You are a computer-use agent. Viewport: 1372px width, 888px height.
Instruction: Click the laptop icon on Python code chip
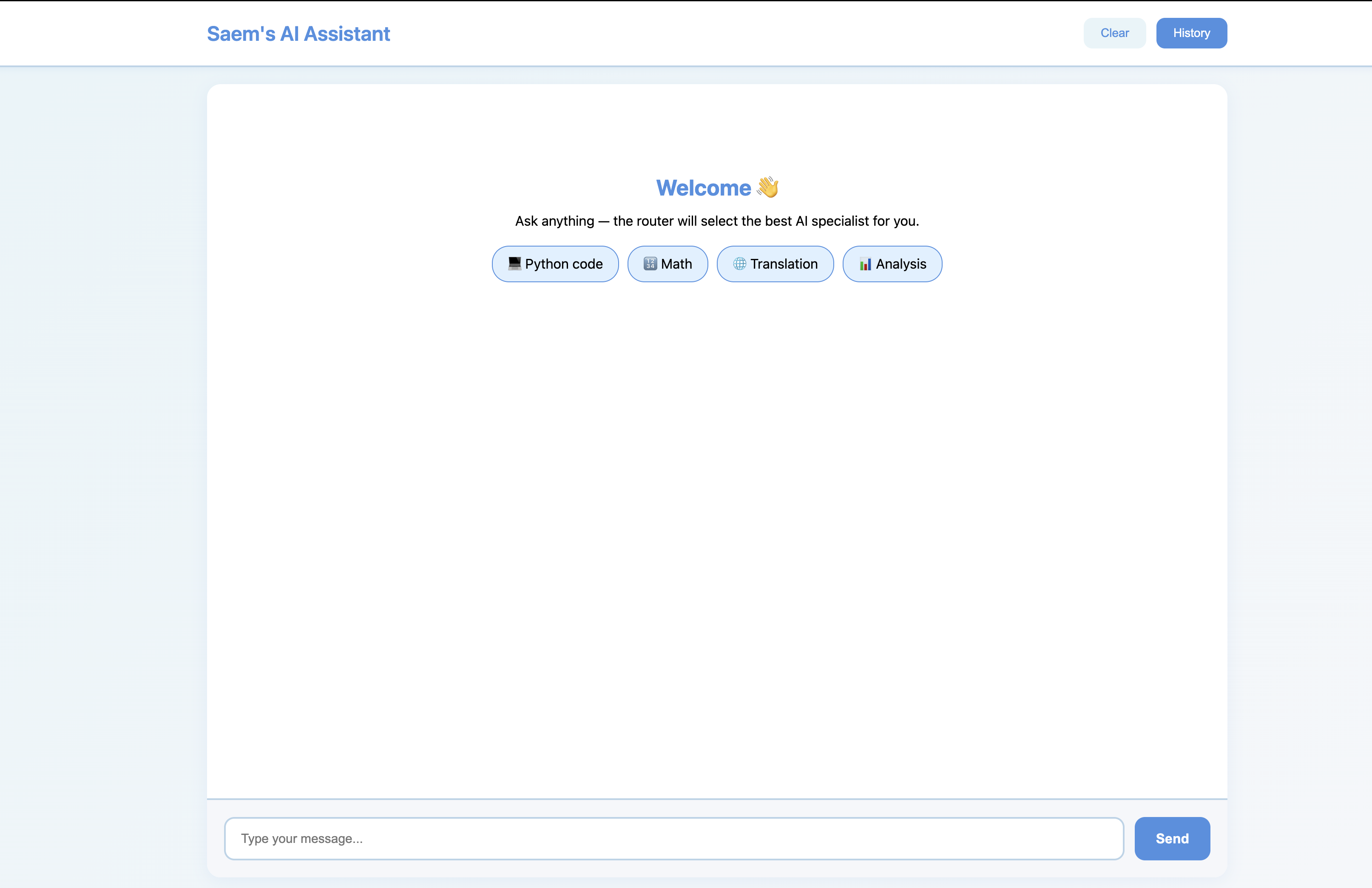pyautogui.click(x=514, y=264)
